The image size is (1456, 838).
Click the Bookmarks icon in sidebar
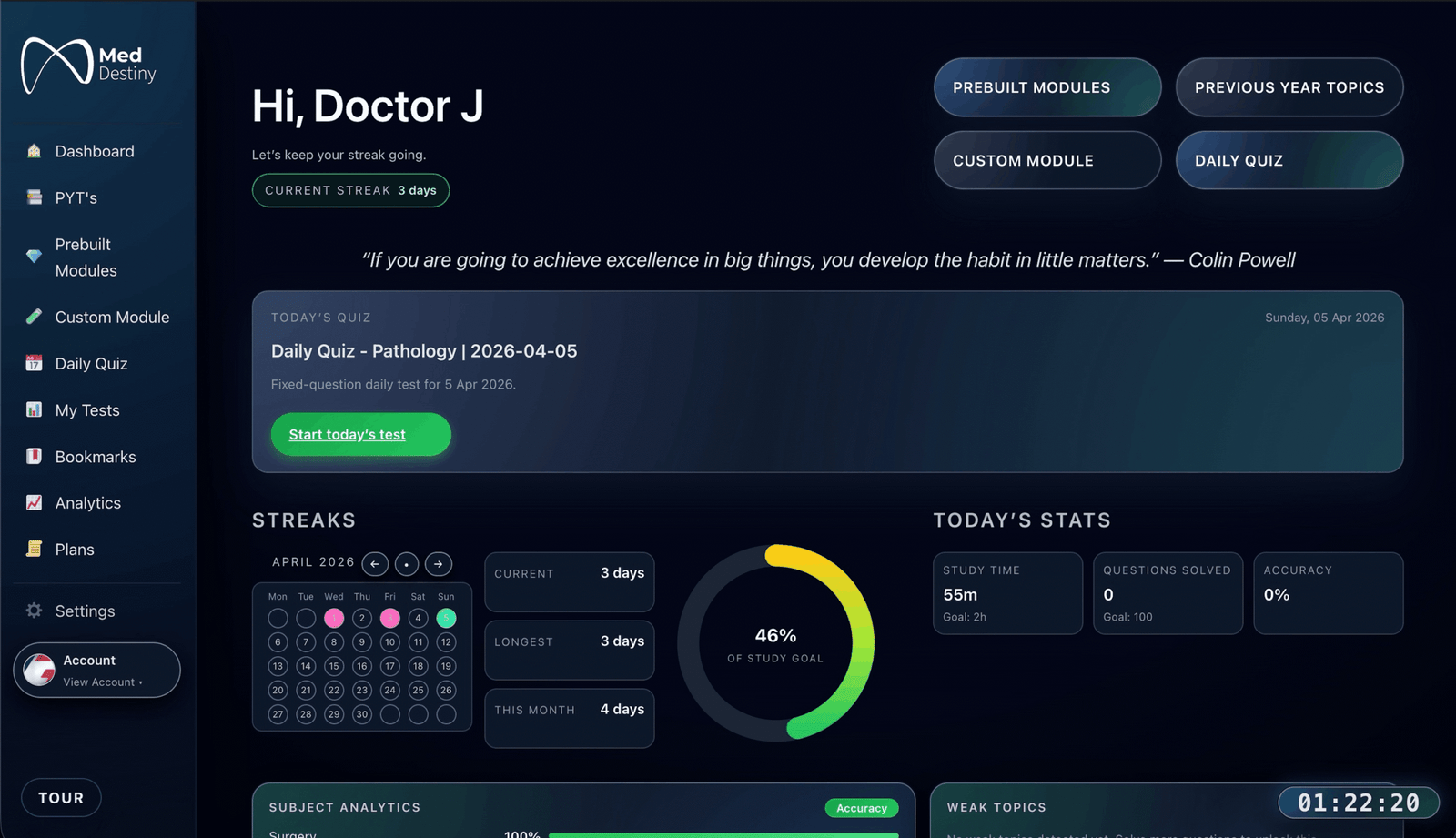[x=34, y=456]
